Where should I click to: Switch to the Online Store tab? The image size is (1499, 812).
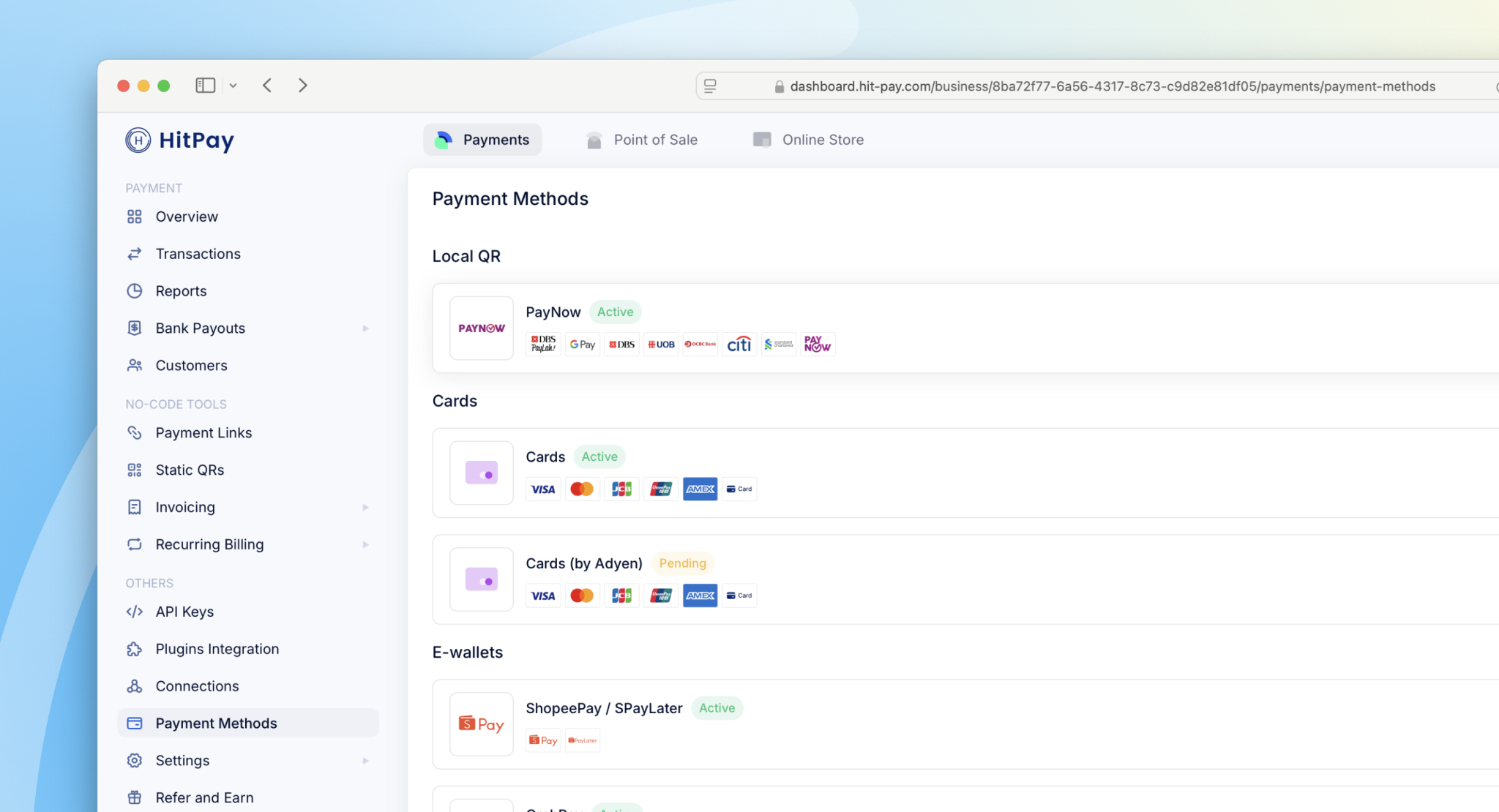[809, 140]
